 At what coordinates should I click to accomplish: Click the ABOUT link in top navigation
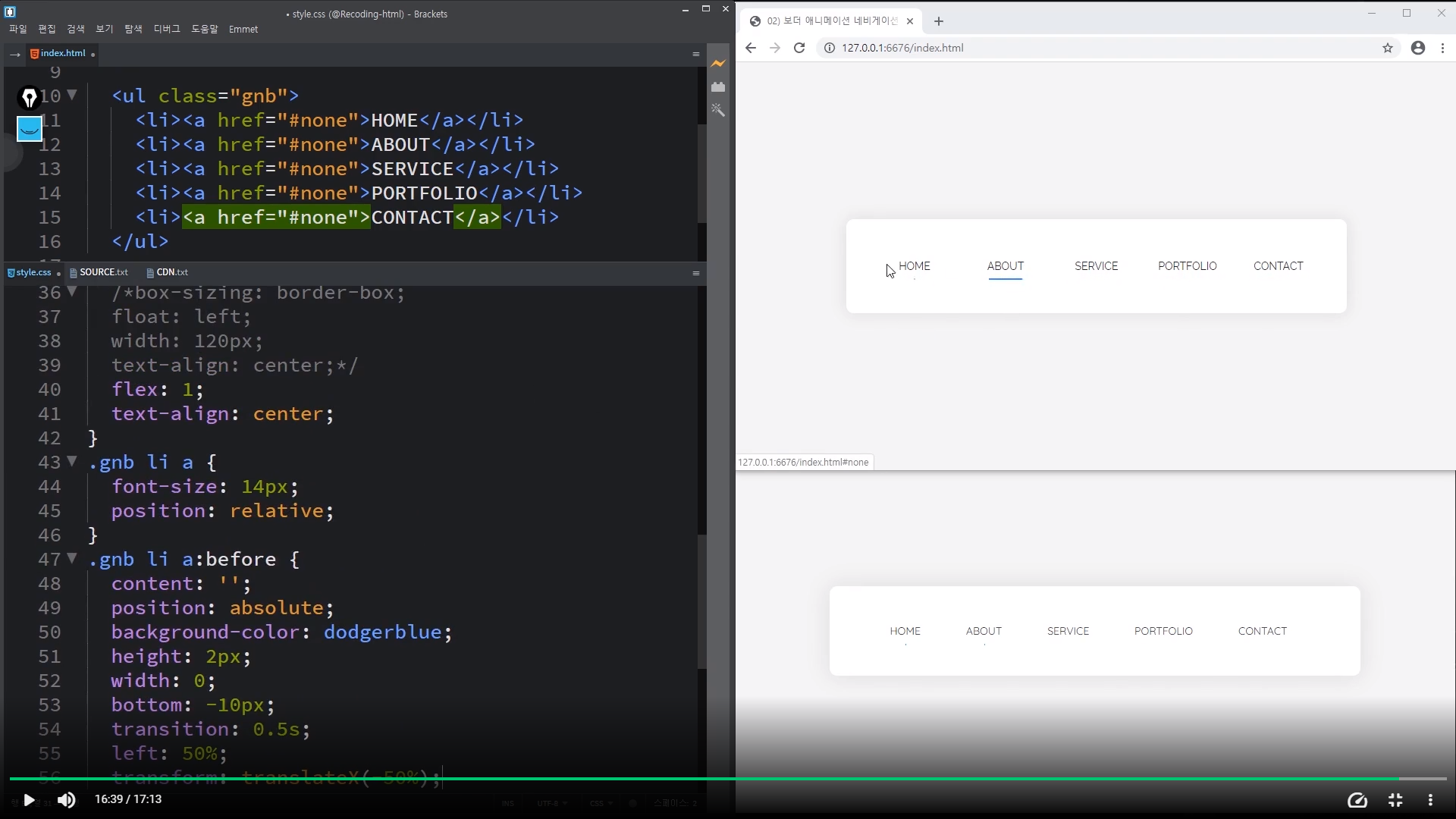click(x=1006, y=266)
